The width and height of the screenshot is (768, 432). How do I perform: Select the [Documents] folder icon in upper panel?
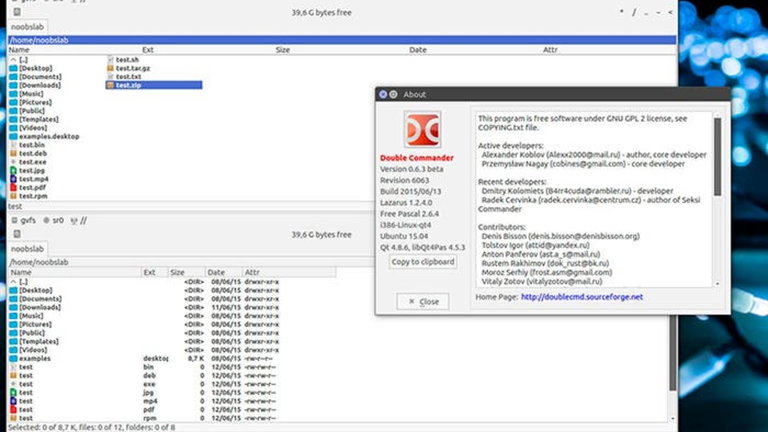click(x=13, y=77)
